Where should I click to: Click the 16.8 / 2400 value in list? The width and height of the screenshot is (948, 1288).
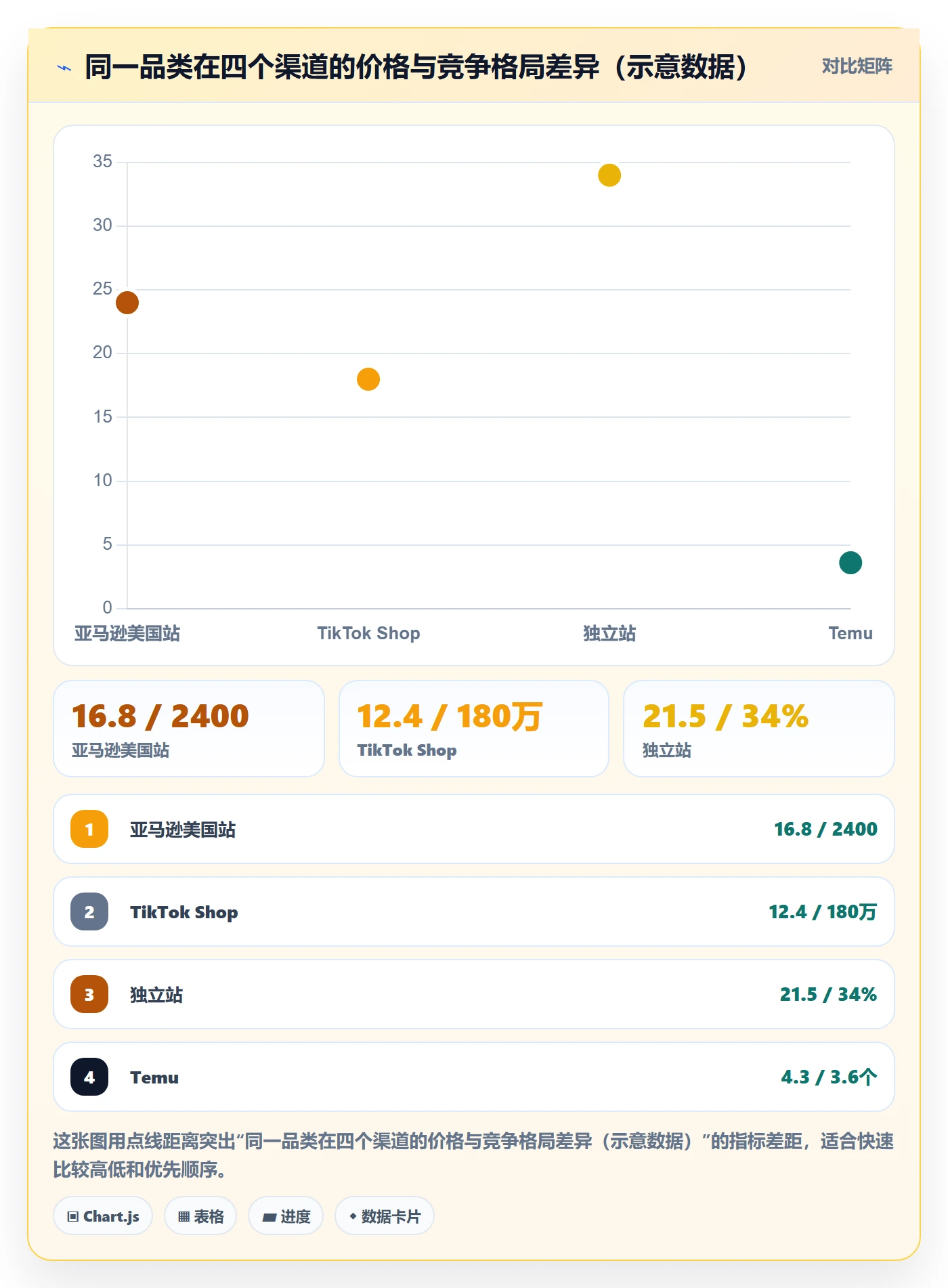click(x=825, y=829)
